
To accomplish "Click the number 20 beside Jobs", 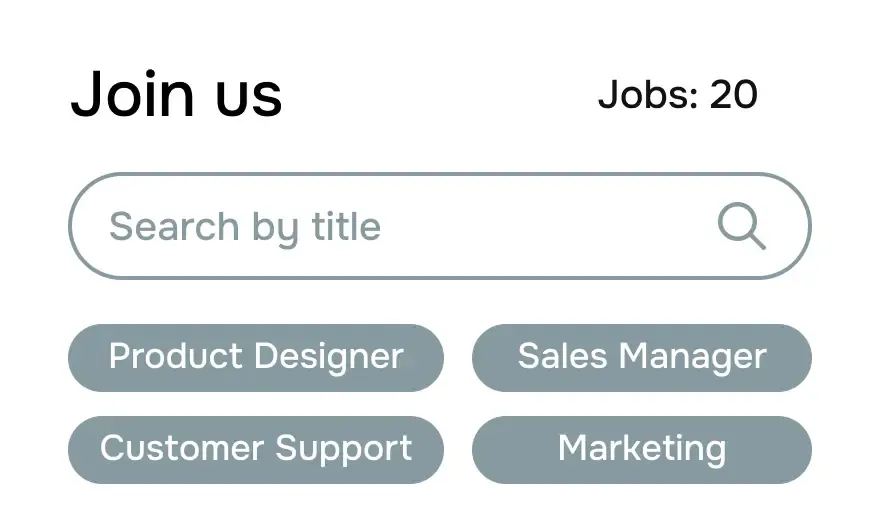I will tap(733, 95).
